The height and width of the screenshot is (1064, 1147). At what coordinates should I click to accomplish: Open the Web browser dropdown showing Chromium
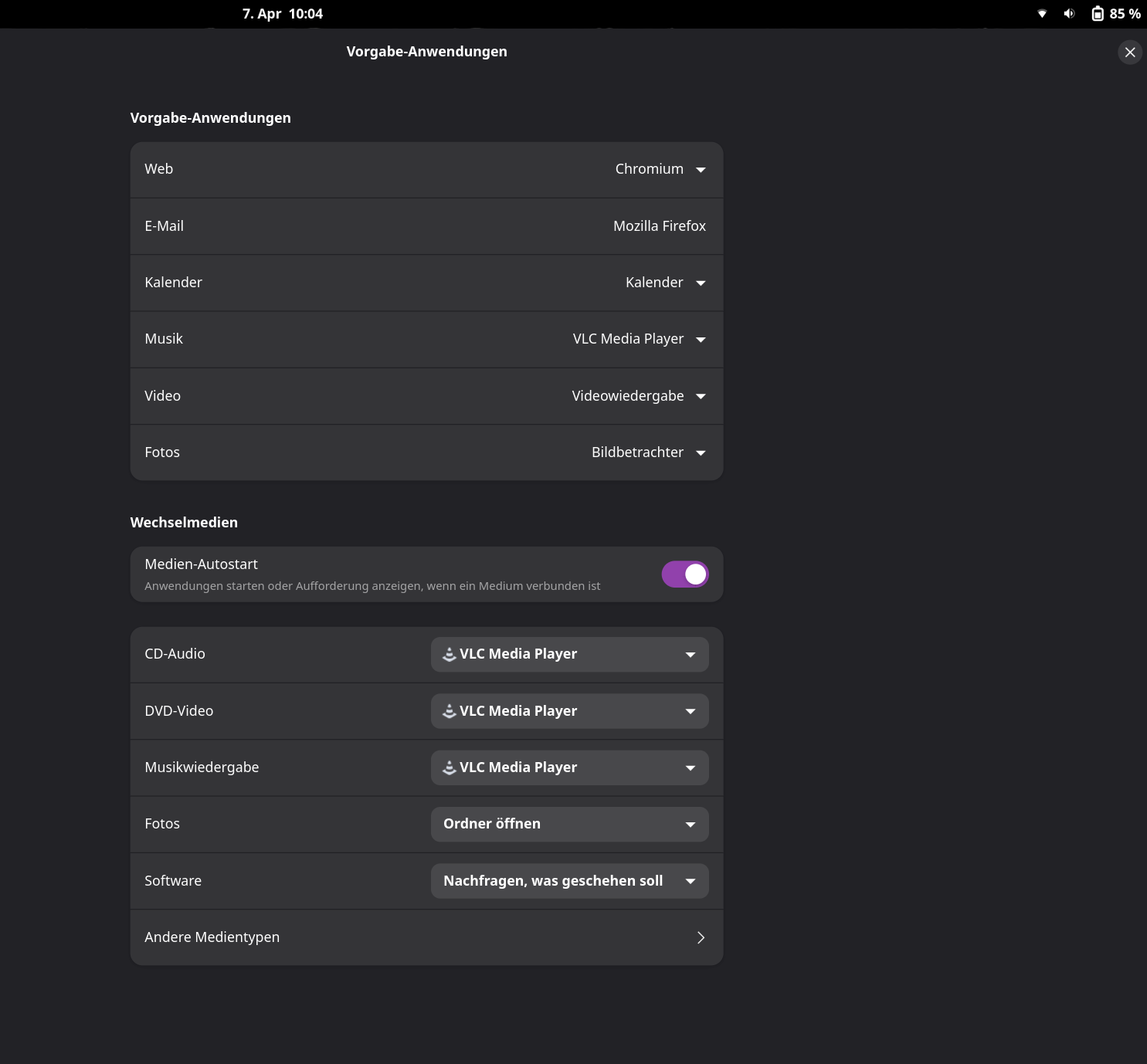(x=660, y=169)
